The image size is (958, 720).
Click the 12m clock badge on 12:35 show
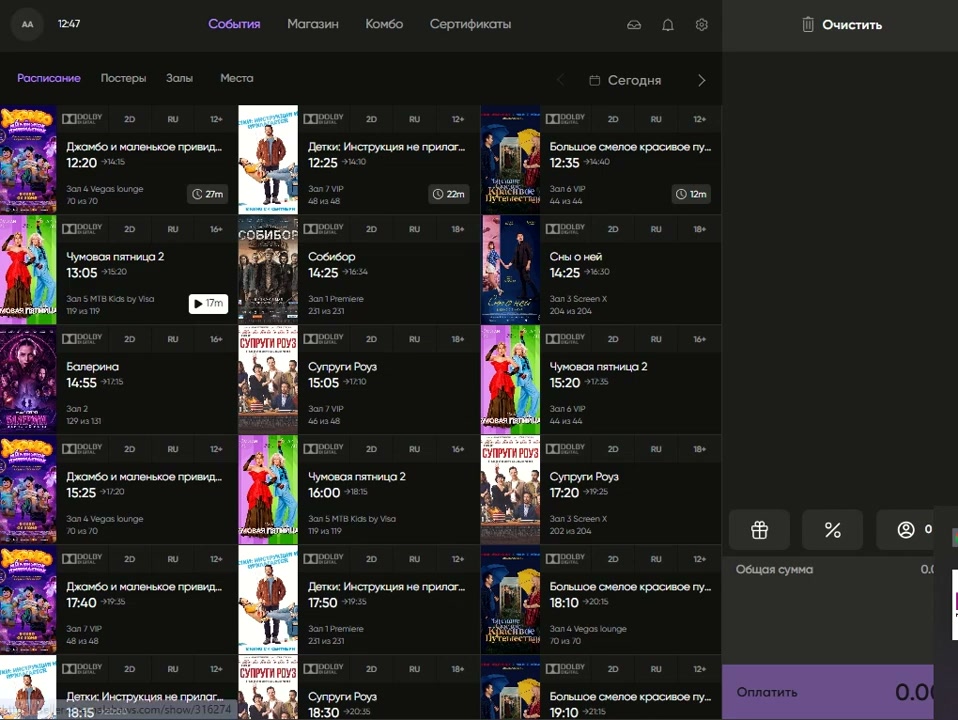tap(691, 194)
